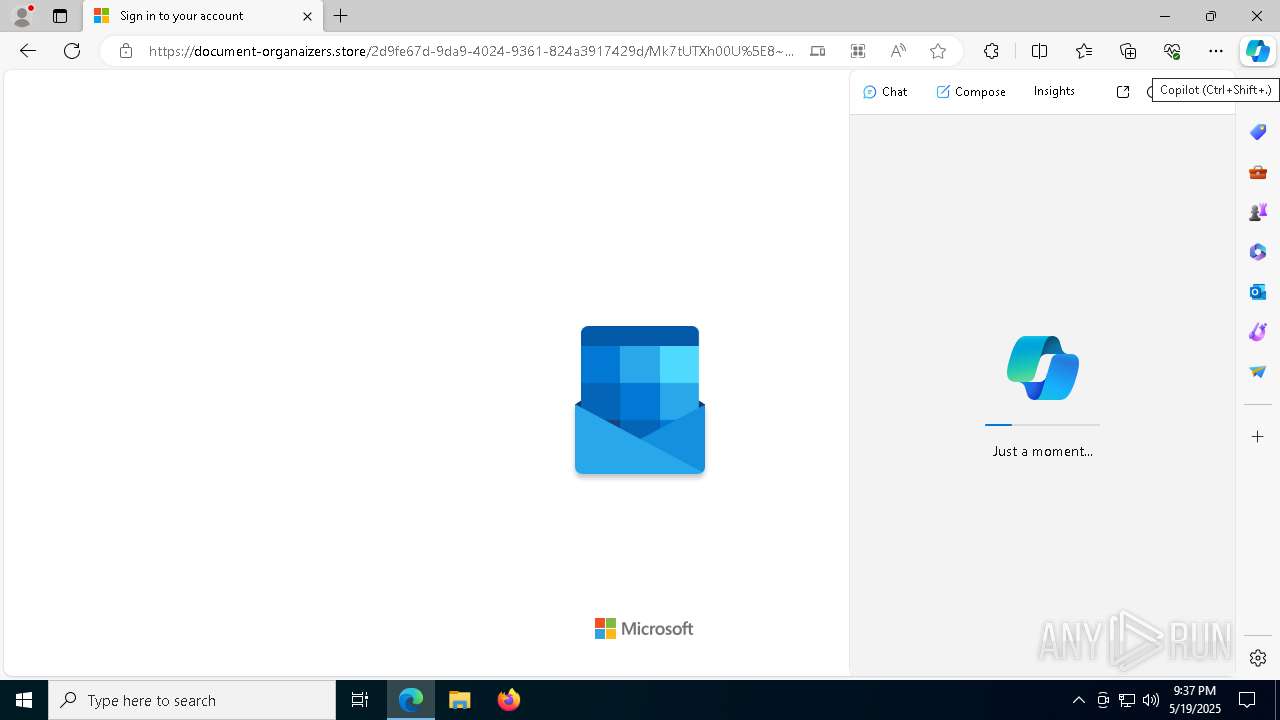
Task: Click the taskbar search box
Action: pos(192,700)
